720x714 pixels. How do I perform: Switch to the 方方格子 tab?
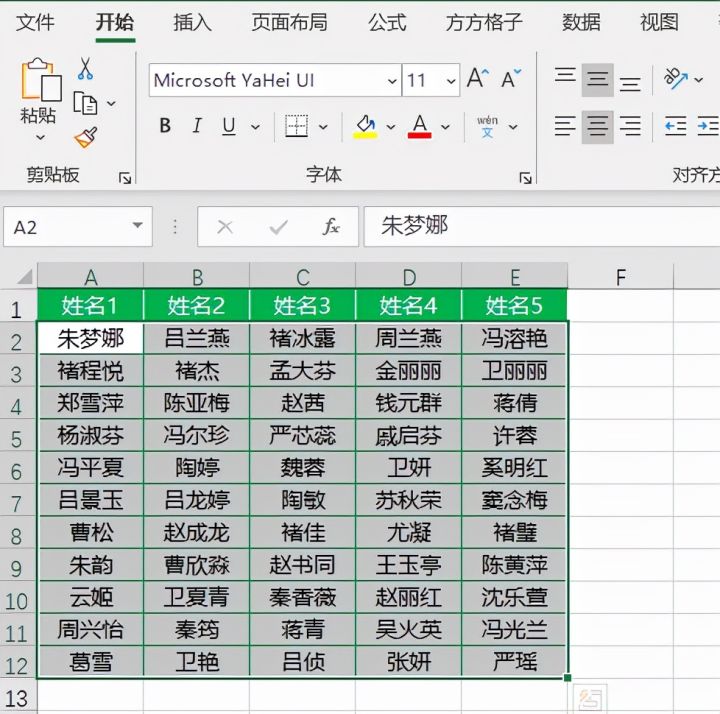tap(484, 22)
